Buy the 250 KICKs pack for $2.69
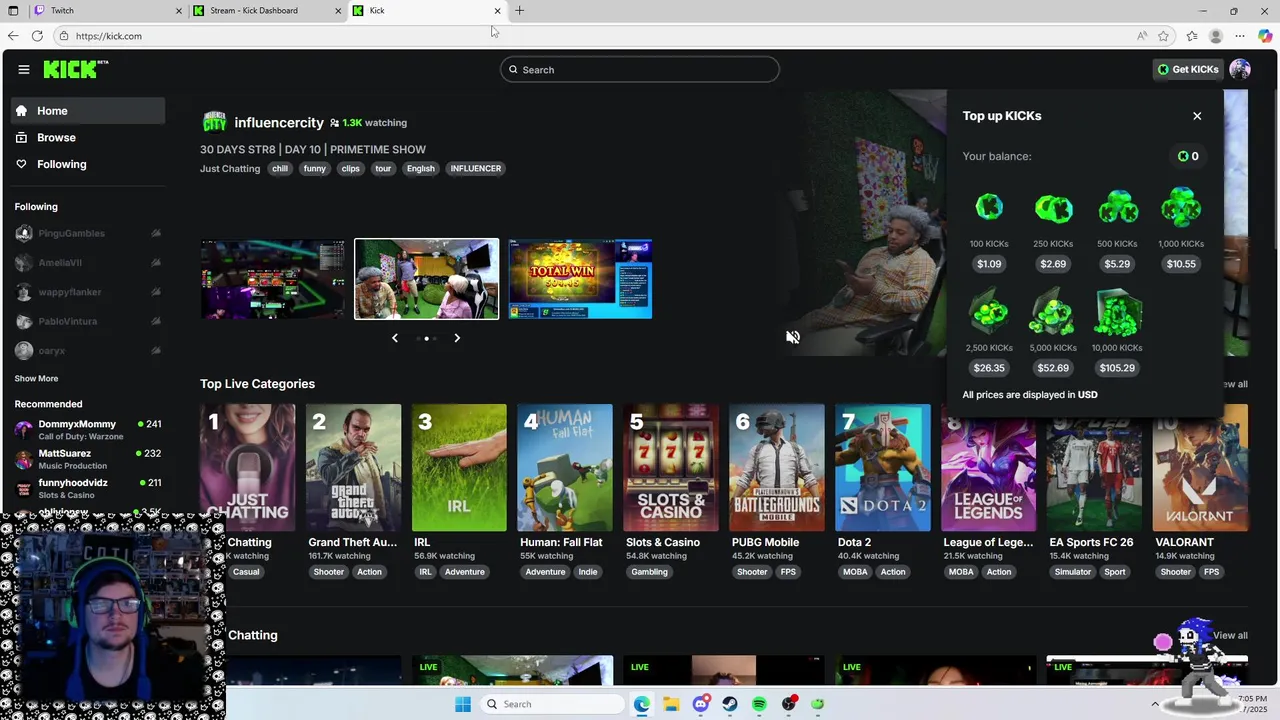Image resolution: width=1280 pixels, height=720 pixels. (1053, 264)
